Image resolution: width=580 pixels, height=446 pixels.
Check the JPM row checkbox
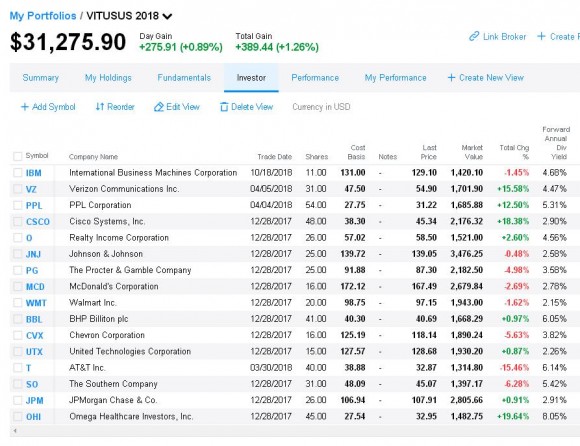pyautogui.click(x=17, y=400)
